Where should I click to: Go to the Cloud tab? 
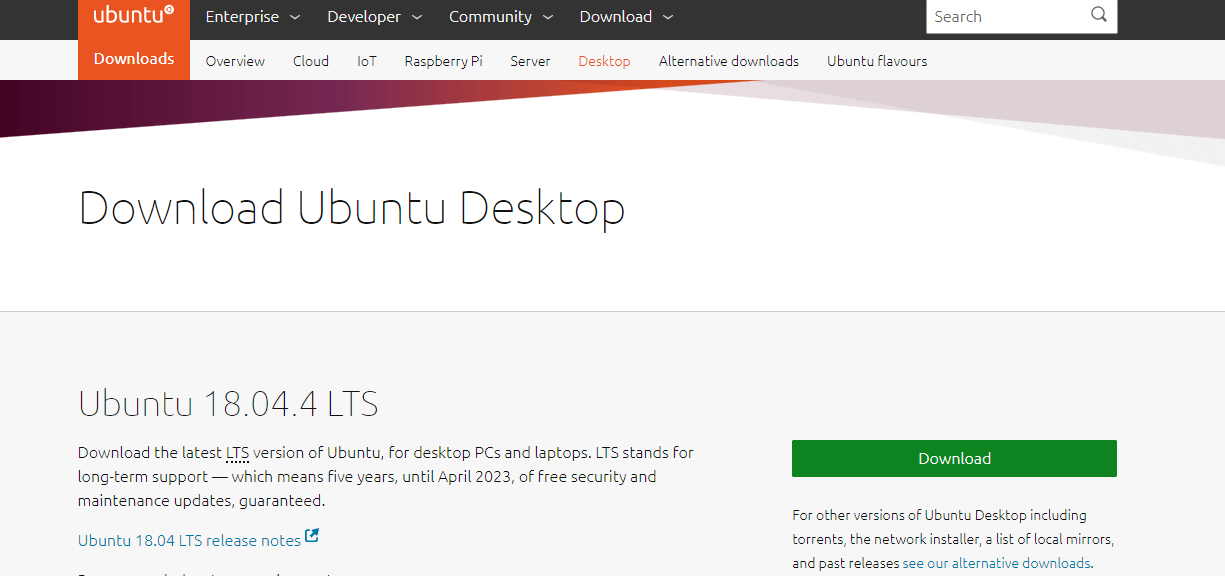[311, 61]
